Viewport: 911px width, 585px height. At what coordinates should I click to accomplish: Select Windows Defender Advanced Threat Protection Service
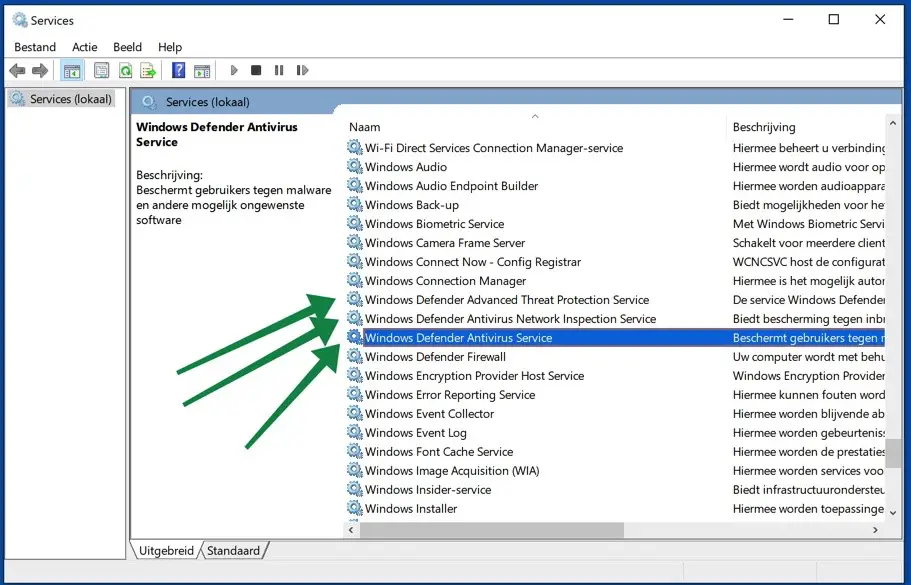click(507, 300)
